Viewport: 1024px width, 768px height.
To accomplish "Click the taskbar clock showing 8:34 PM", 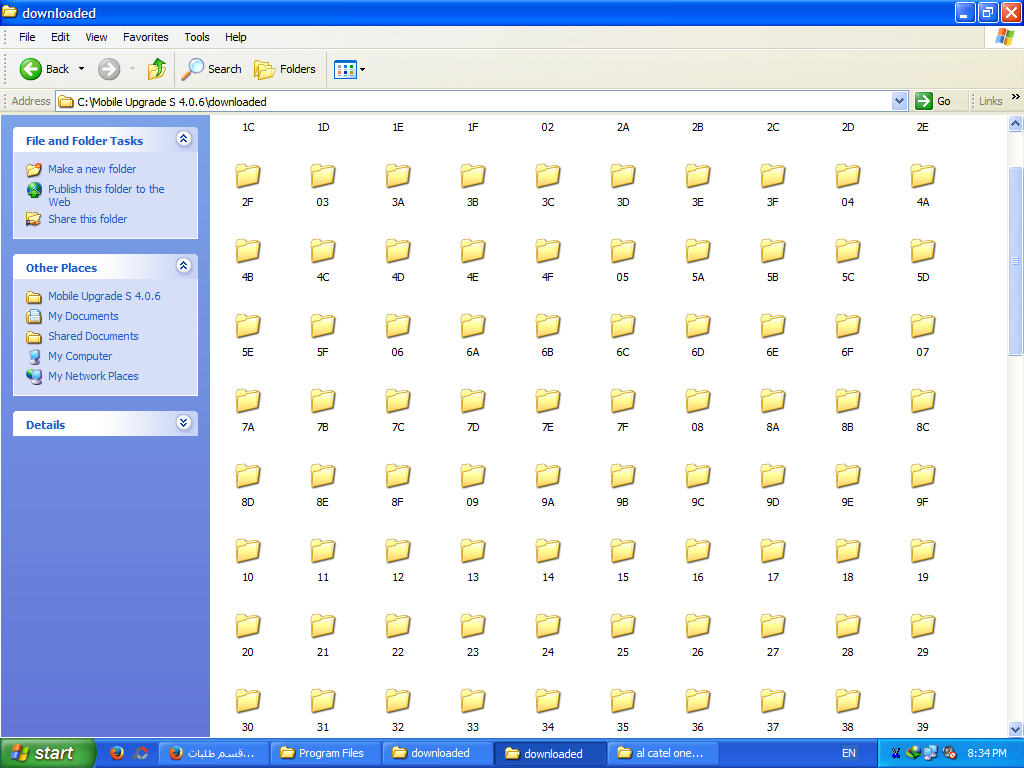I will click(x=987, y=753).
